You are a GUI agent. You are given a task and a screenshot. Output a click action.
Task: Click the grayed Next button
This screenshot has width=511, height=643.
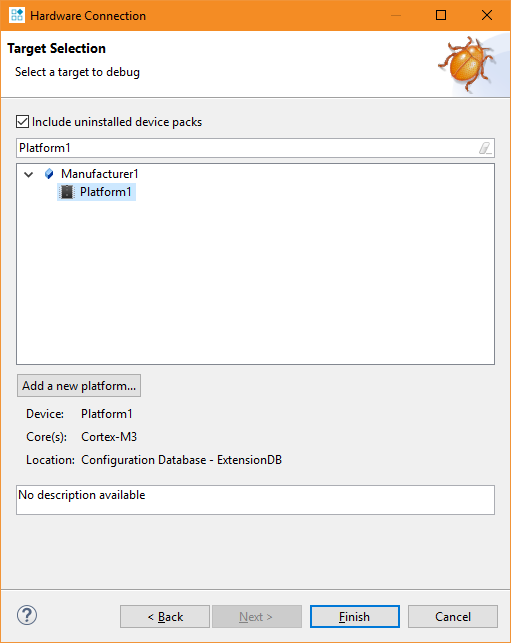(257, 616)
